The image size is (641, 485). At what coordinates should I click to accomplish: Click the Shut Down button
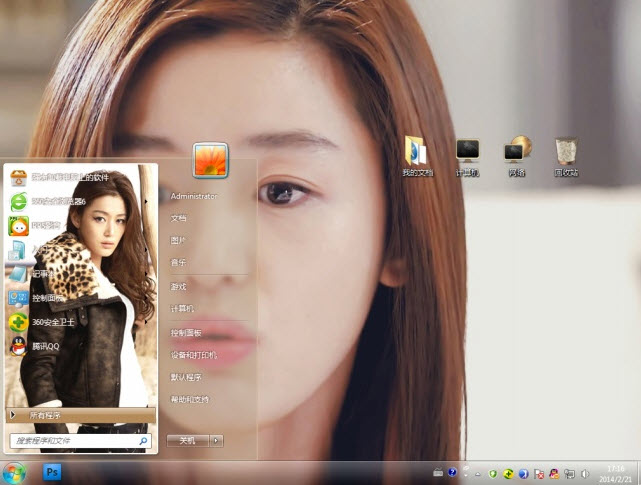coord(187,440)
